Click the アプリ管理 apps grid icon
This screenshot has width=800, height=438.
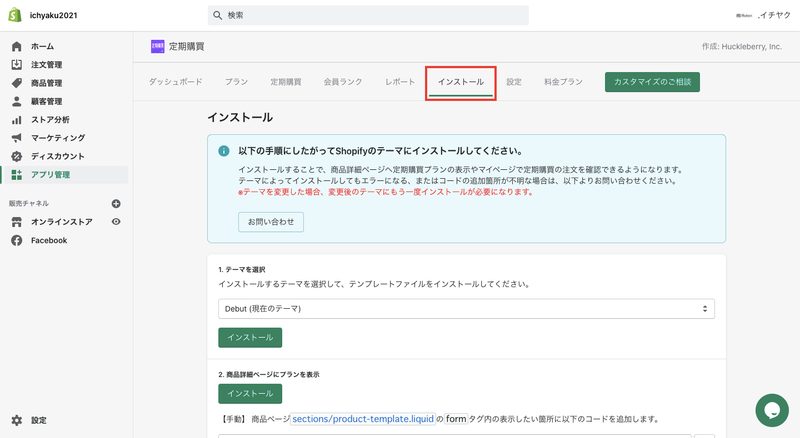tap(17, 175)
